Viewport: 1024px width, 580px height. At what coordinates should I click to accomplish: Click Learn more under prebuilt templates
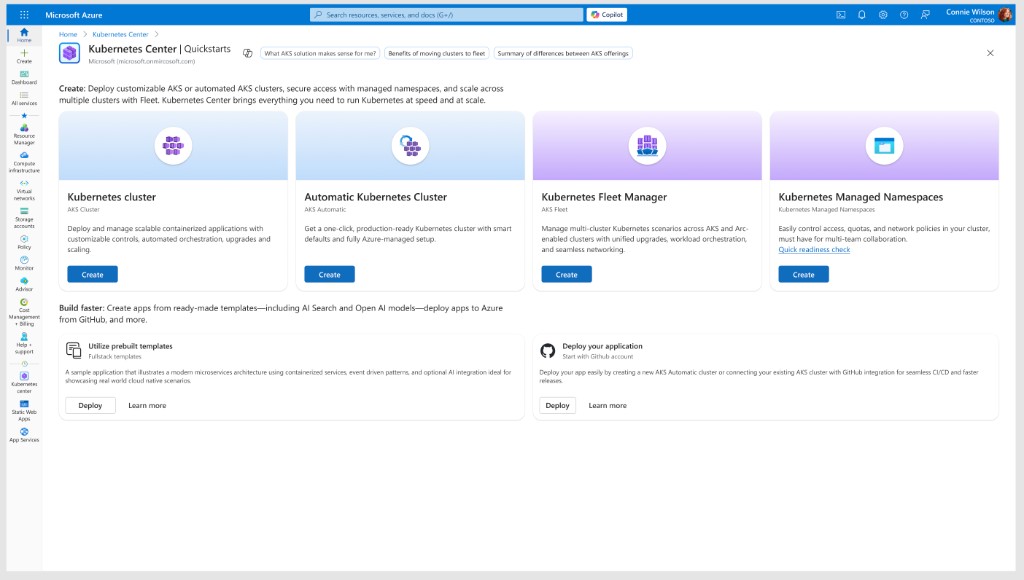(147, 406)
